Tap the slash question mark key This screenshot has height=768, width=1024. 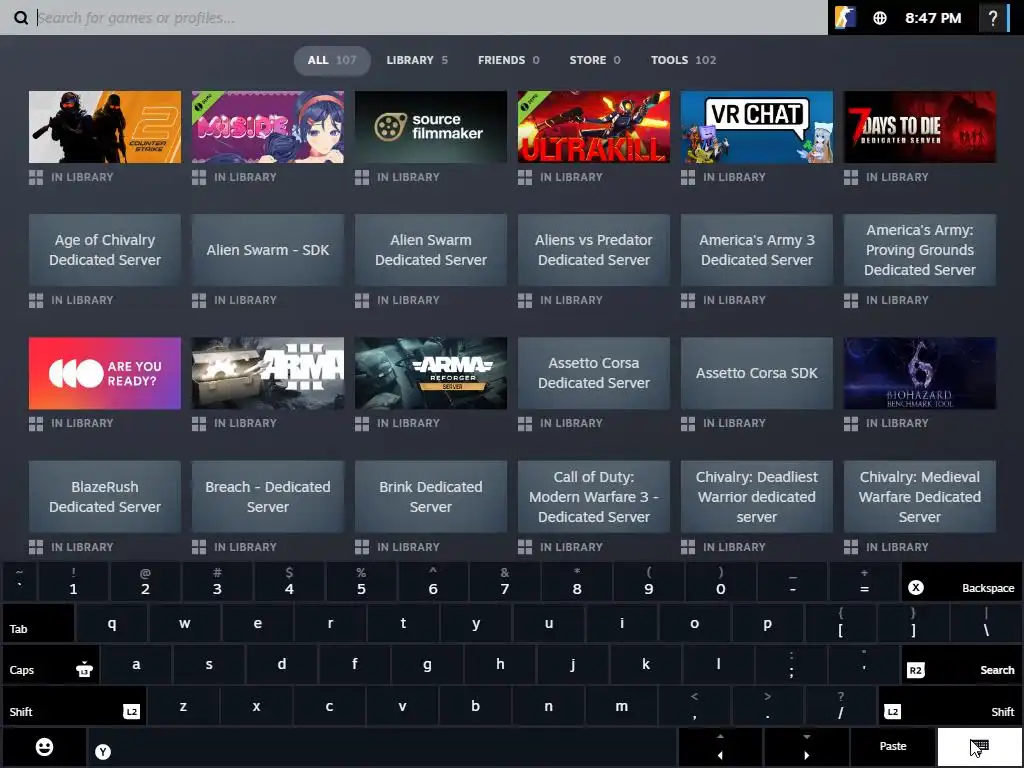[840, 706]
